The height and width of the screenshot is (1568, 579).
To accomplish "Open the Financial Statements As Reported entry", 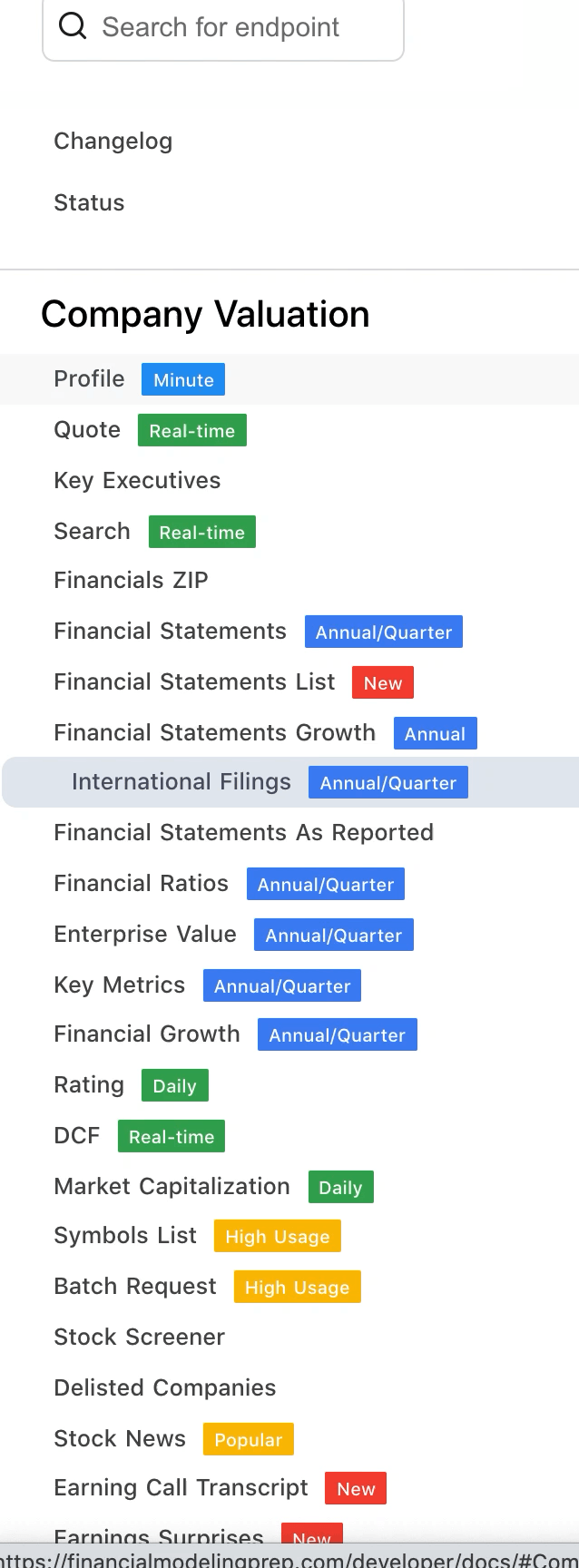I will click(243, 832).
